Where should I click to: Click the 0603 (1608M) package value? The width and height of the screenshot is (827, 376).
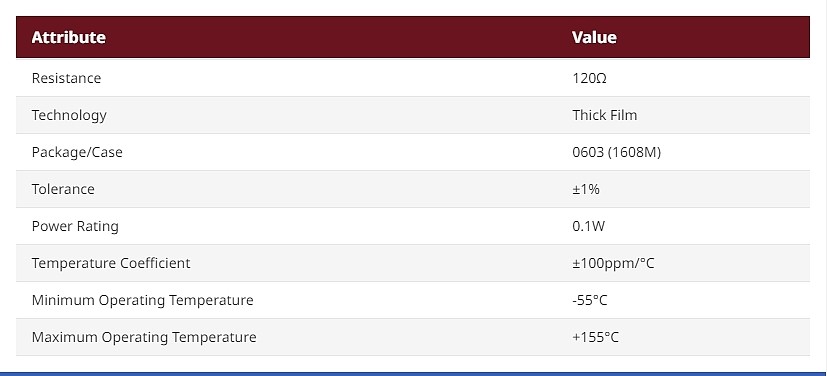tap(617, 152)
